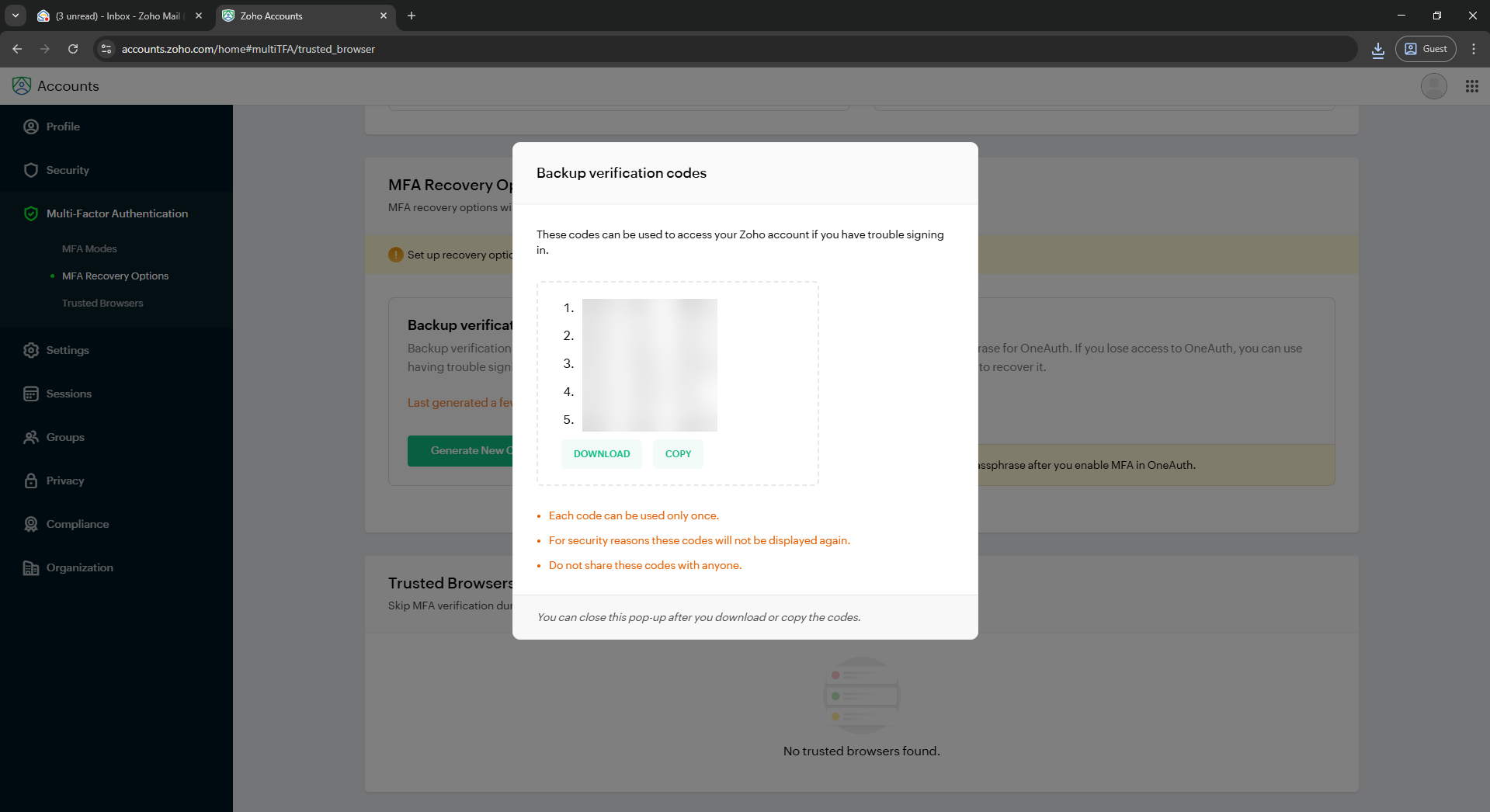Viewport: 1490px width, 812px height.
Task: Open Privacy lock icon
Action: (31, 481)
